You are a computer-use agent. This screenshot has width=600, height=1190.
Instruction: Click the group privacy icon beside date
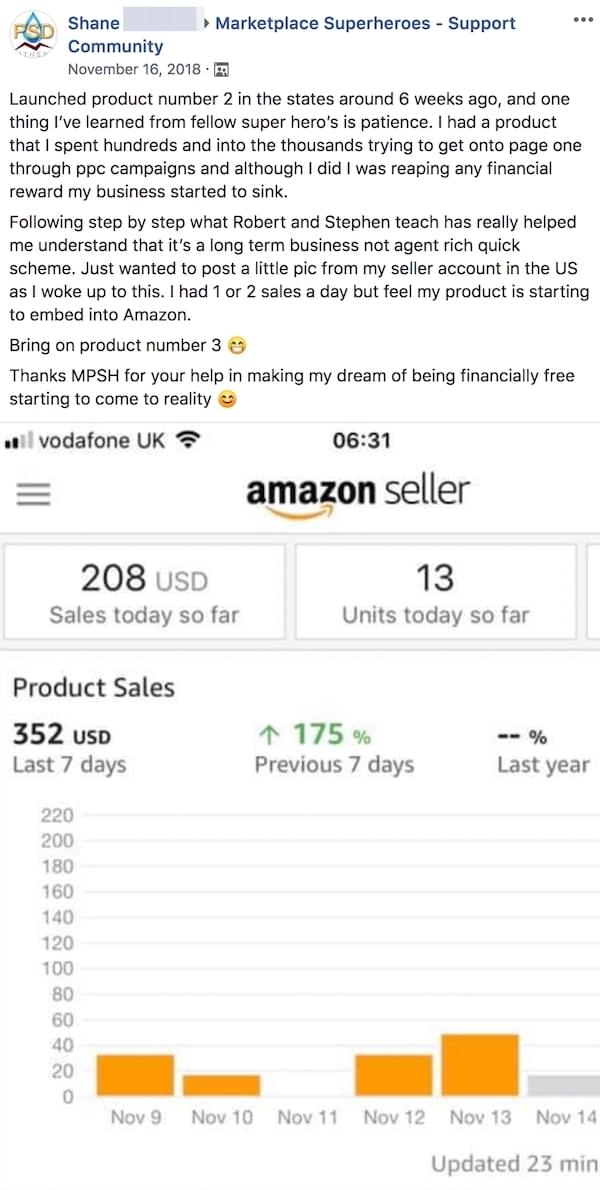tap(222, 70)
